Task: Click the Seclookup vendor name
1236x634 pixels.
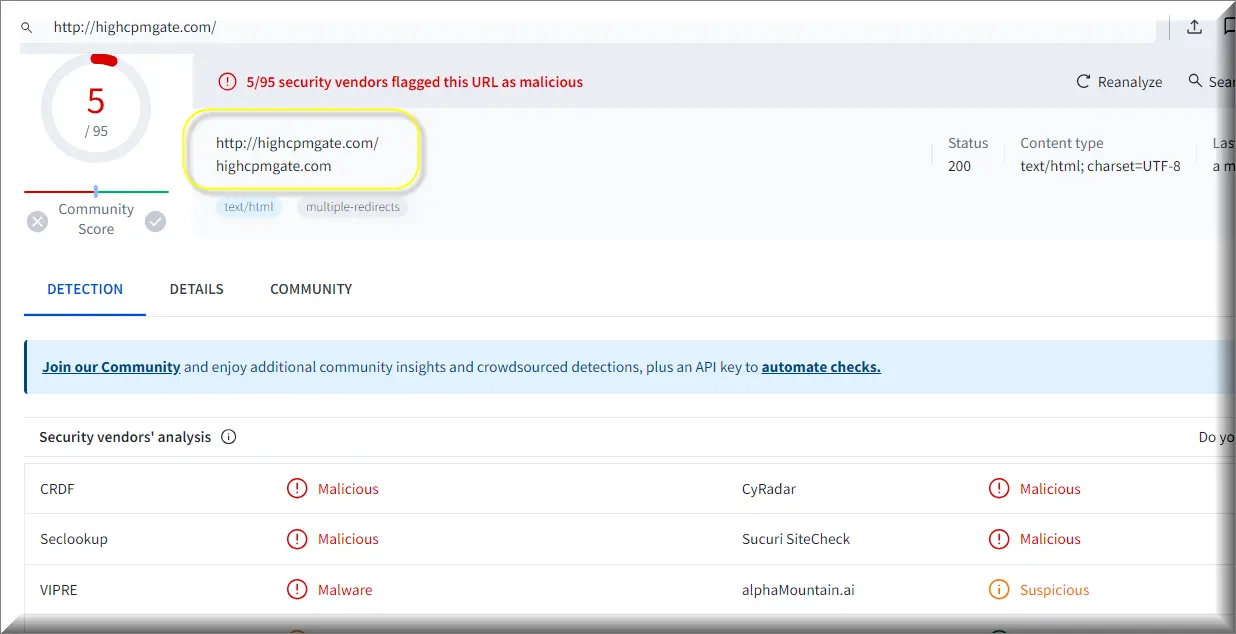Action: [x=74, y=539]
